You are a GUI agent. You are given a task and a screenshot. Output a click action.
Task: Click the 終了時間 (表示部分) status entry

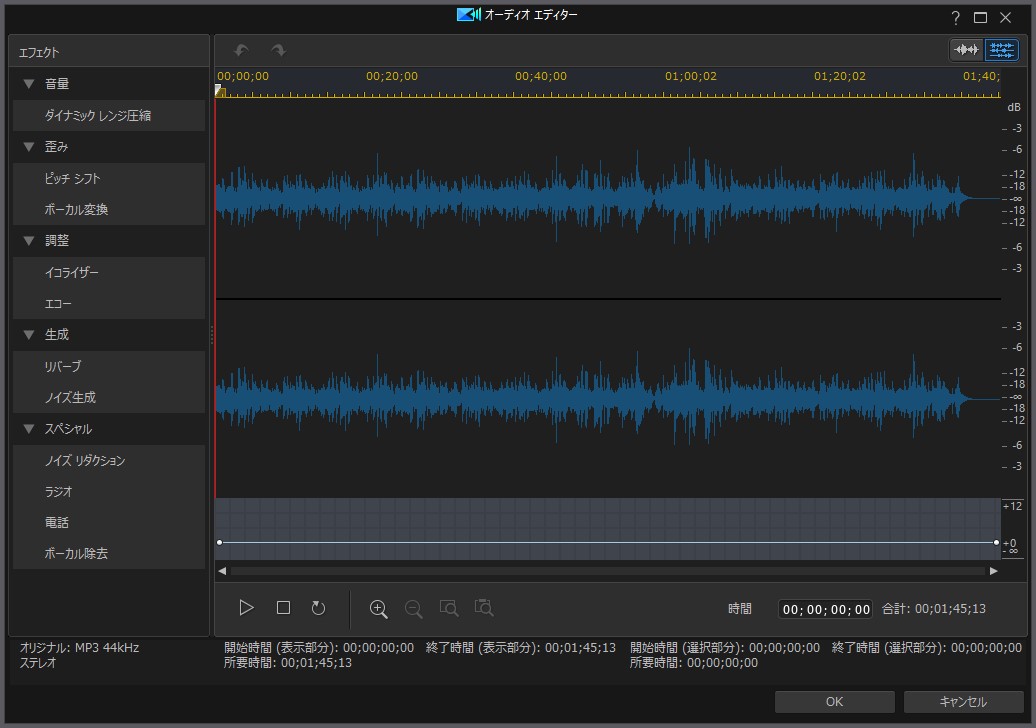pyautogui.click(x=521, y=648)
